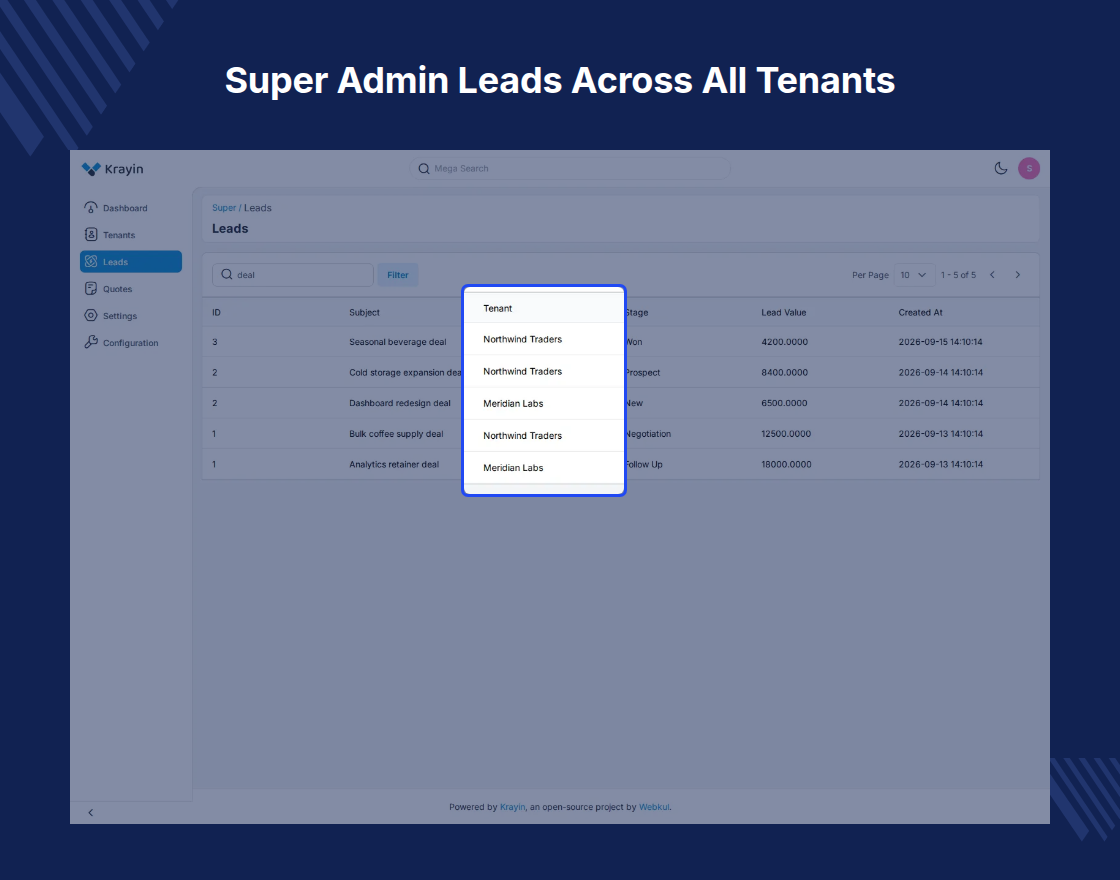Select the Cold storage expansion deal subject

pyautogui.click(x=406, y=373)
